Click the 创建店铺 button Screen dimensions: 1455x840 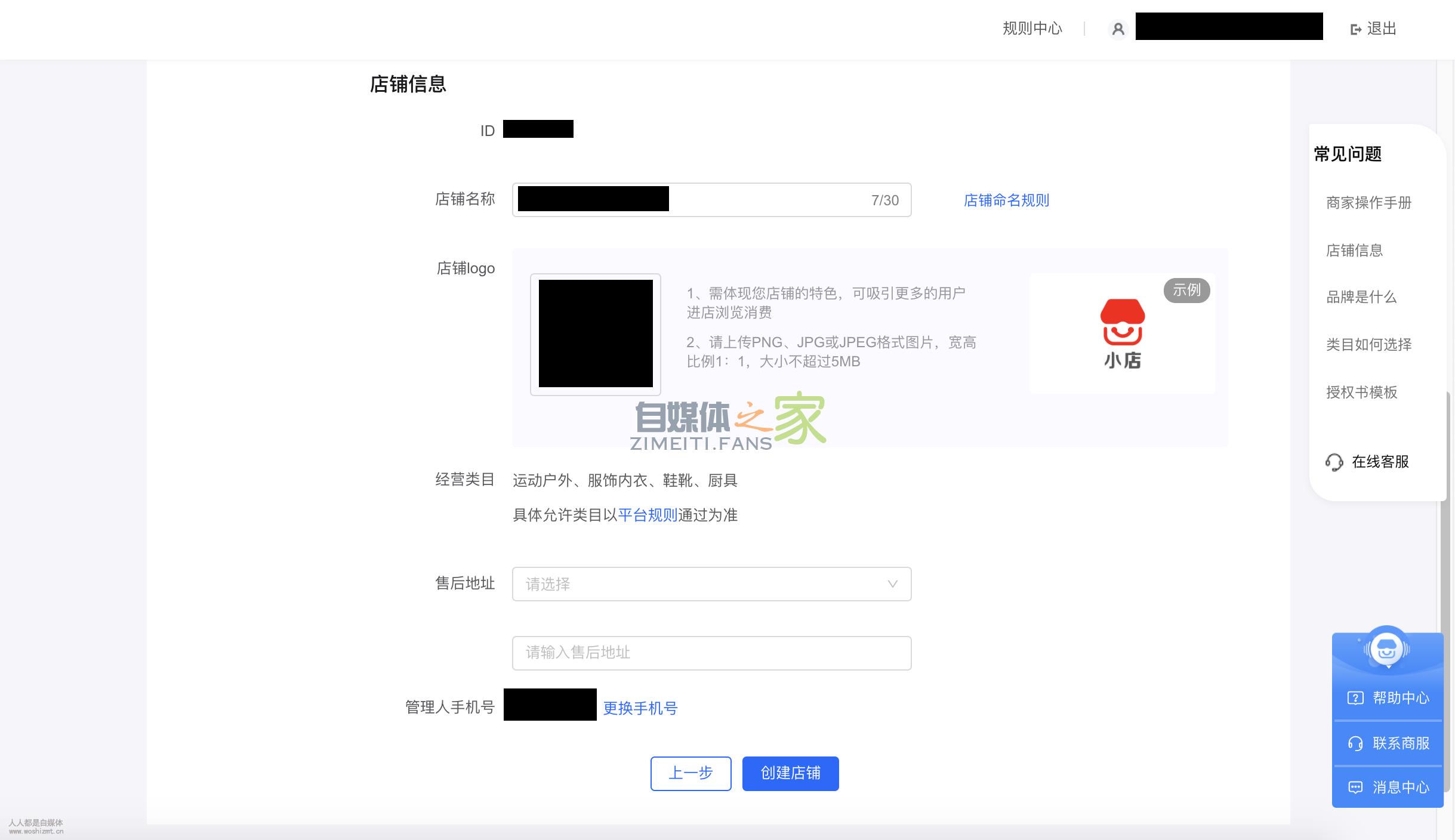790,773
